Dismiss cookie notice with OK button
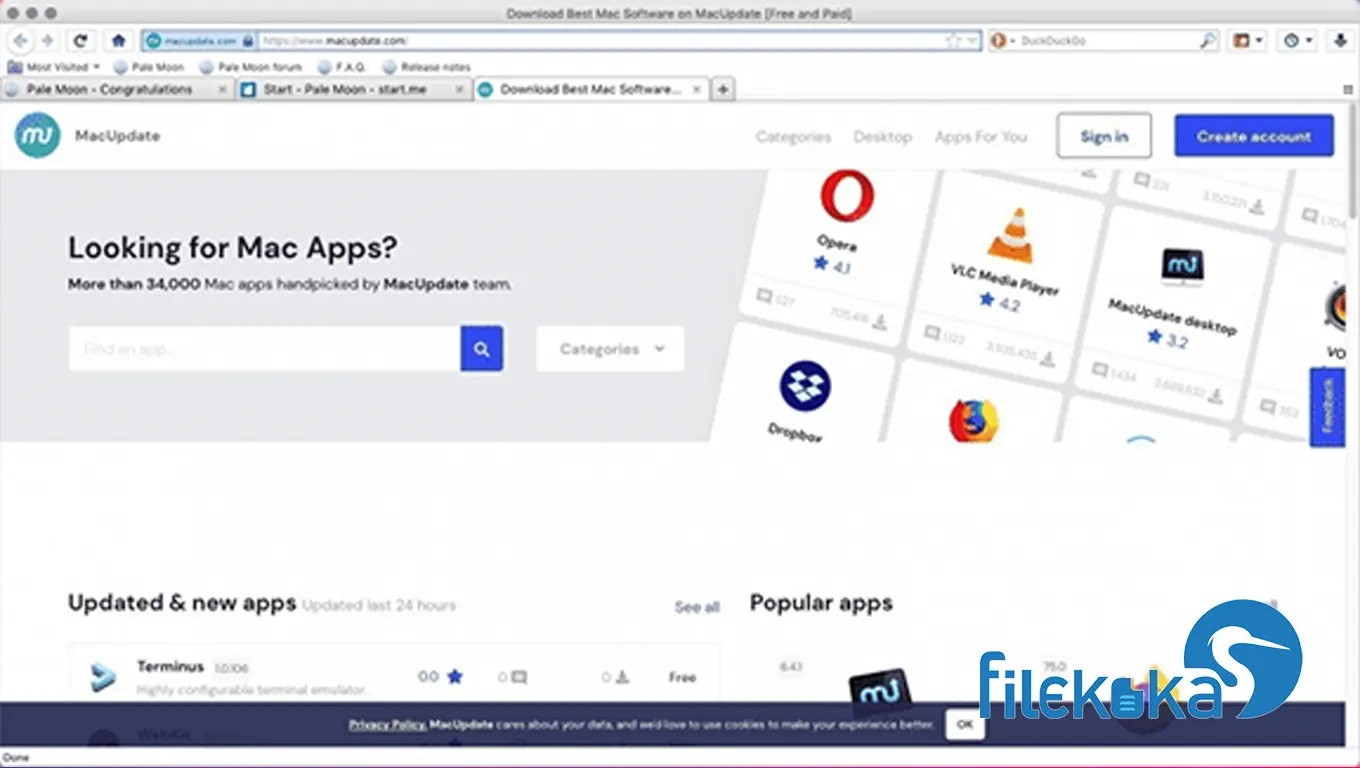Screen dimensions: 1360x768 tap(964, 724)
